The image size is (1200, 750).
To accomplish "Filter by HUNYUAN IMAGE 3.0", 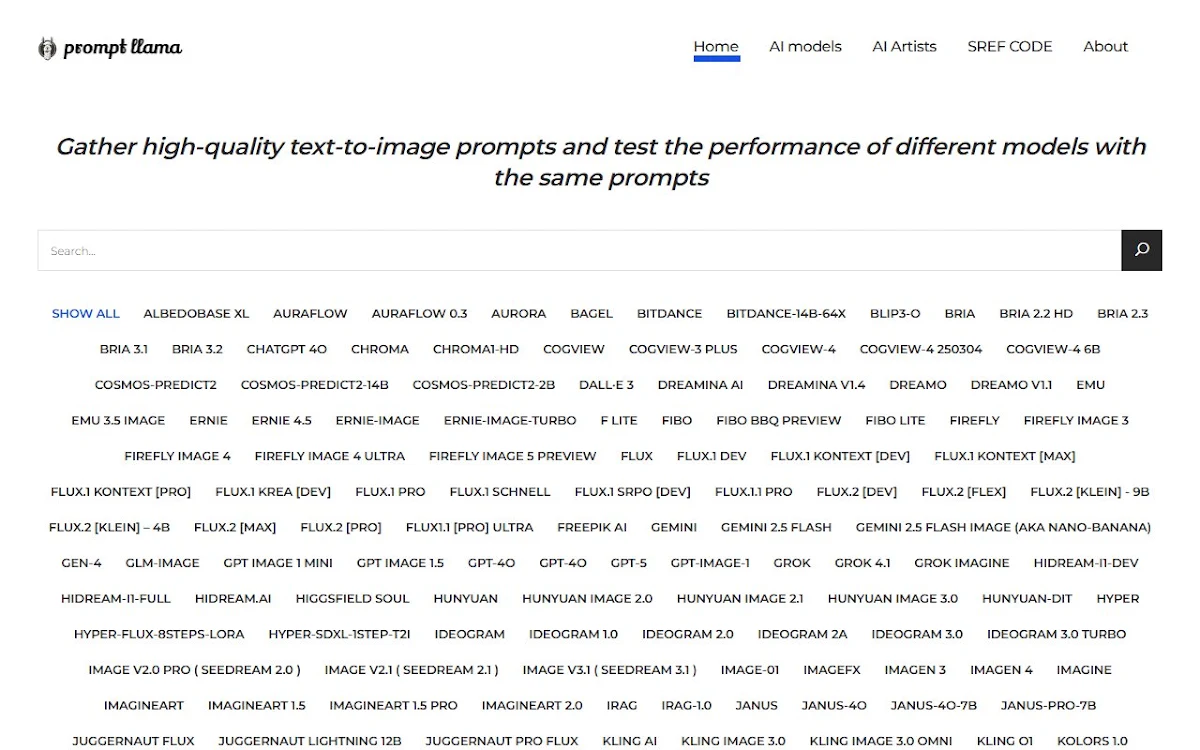I will tap(893, 598).
